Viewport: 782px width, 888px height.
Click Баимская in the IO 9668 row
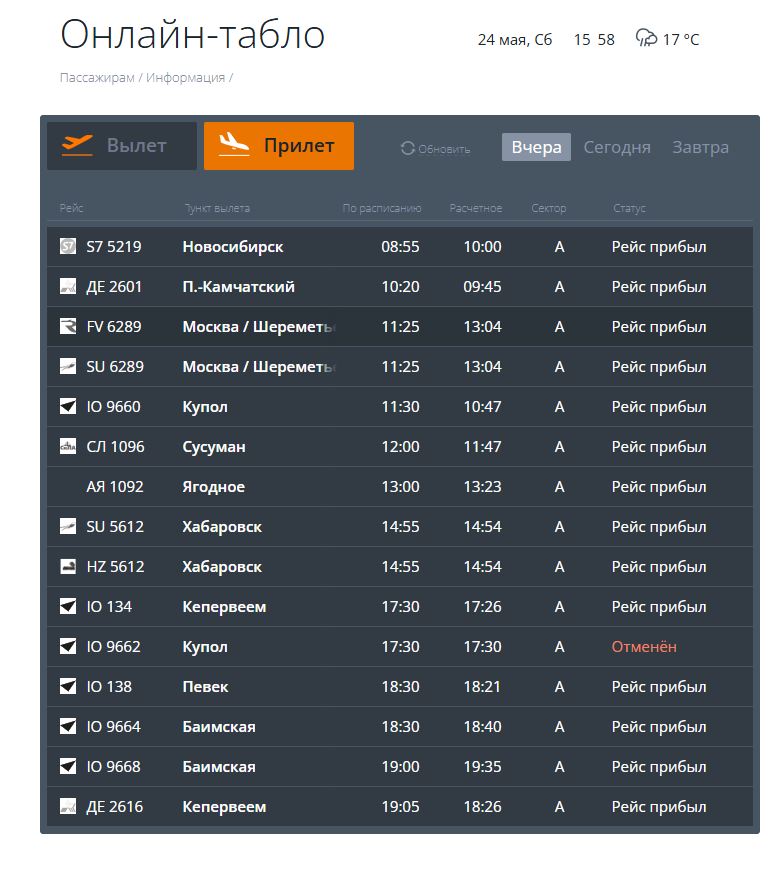tap(219, 766)
